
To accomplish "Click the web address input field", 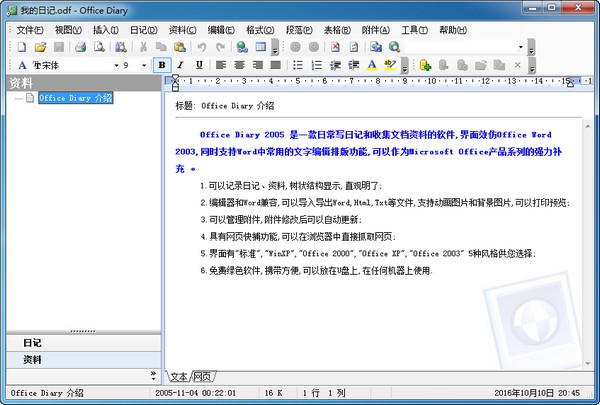I will pyautogui.click(x=460, y=47).
